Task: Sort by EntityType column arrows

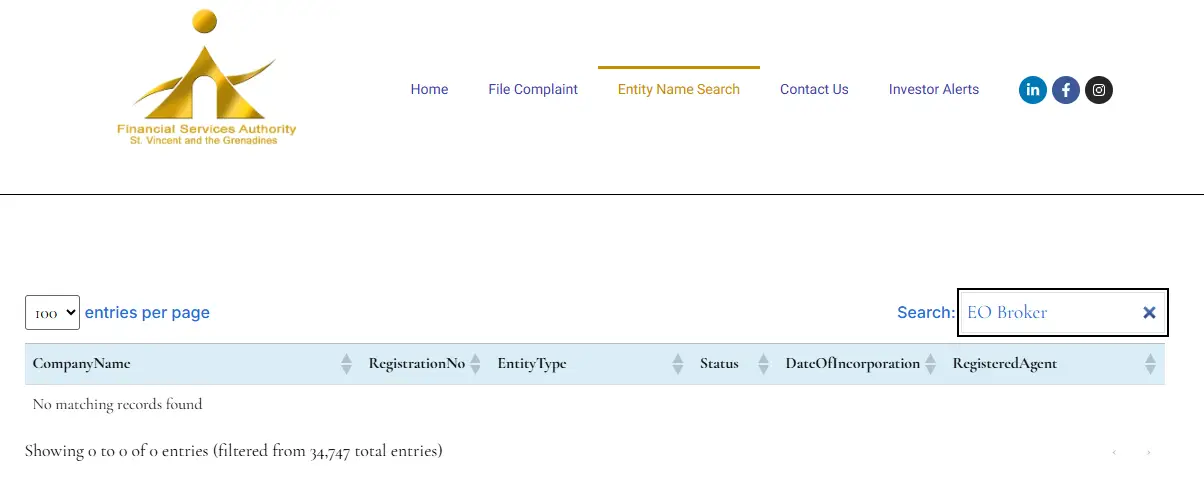Action: tap(677, 364)
